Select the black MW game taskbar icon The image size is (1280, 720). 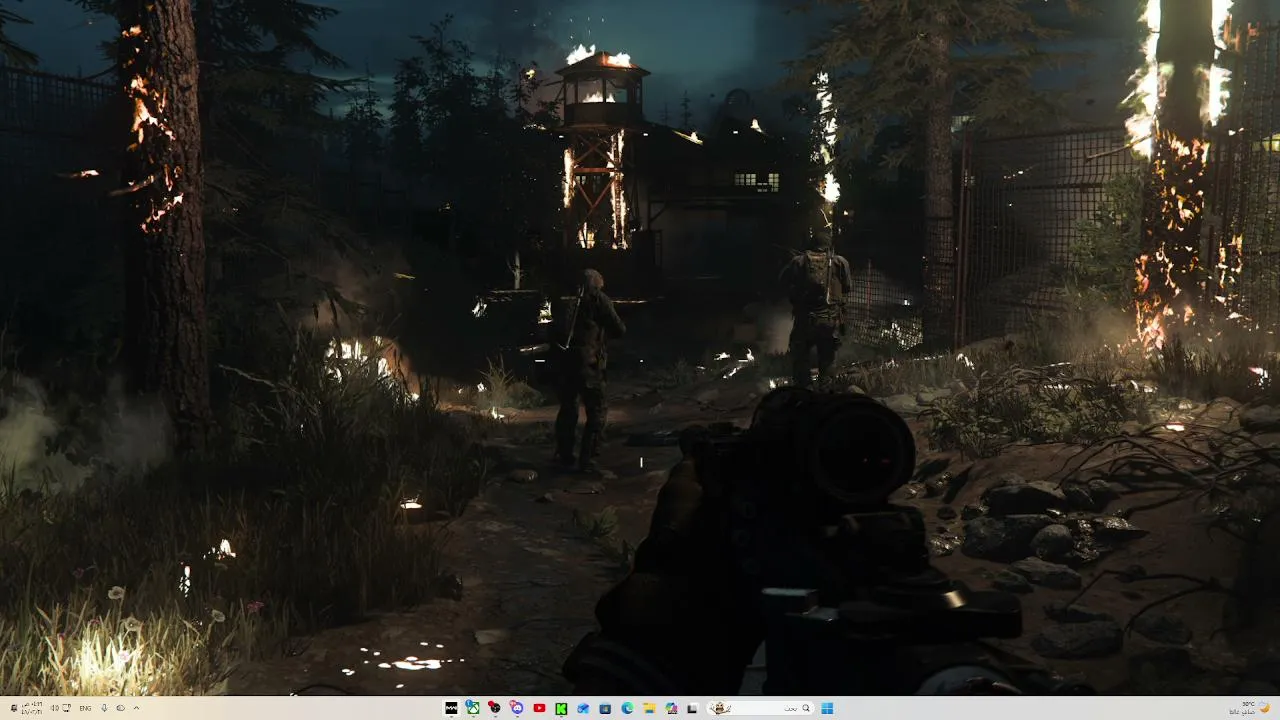(451, 708)
